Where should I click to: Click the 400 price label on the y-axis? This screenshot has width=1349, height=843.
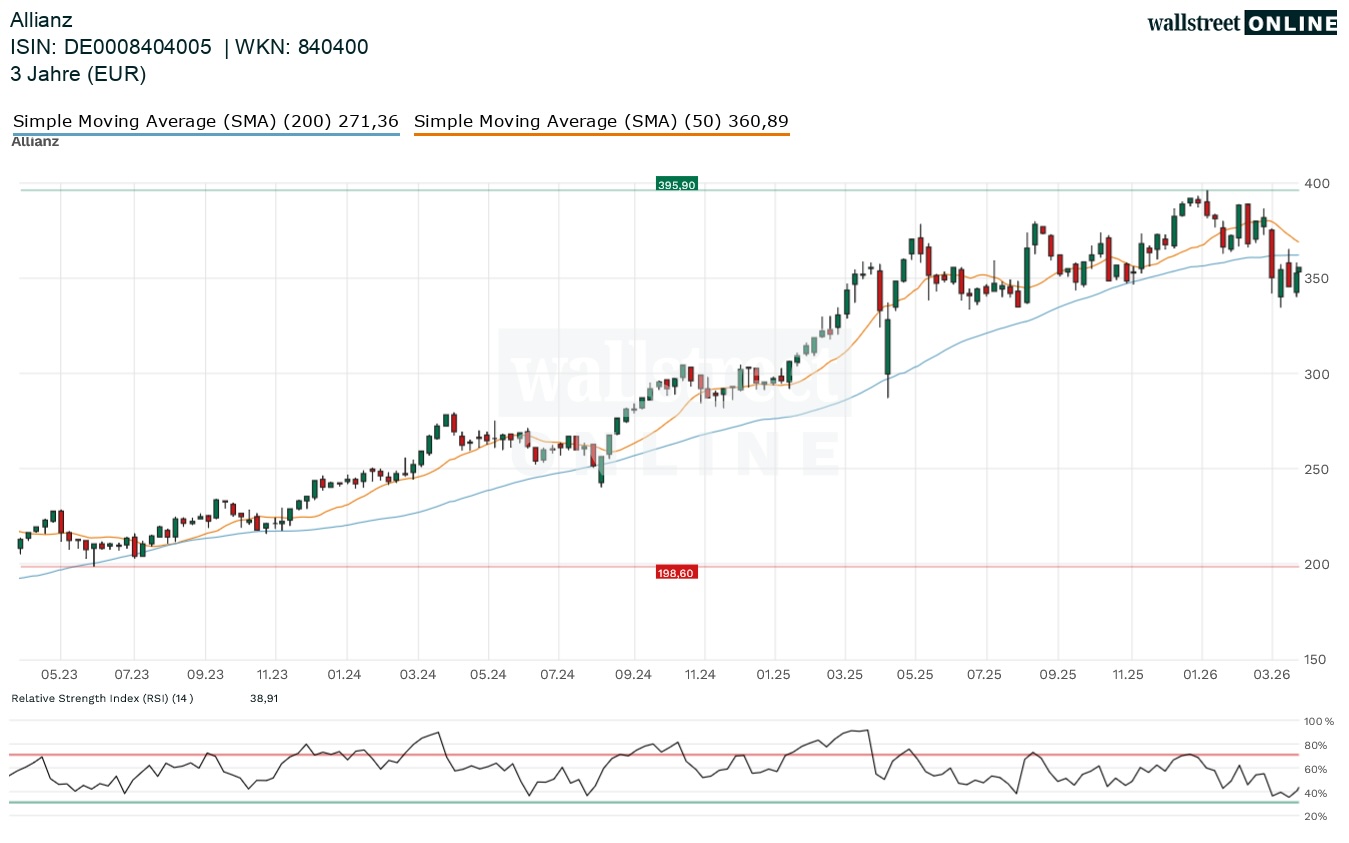(1315, 183)
